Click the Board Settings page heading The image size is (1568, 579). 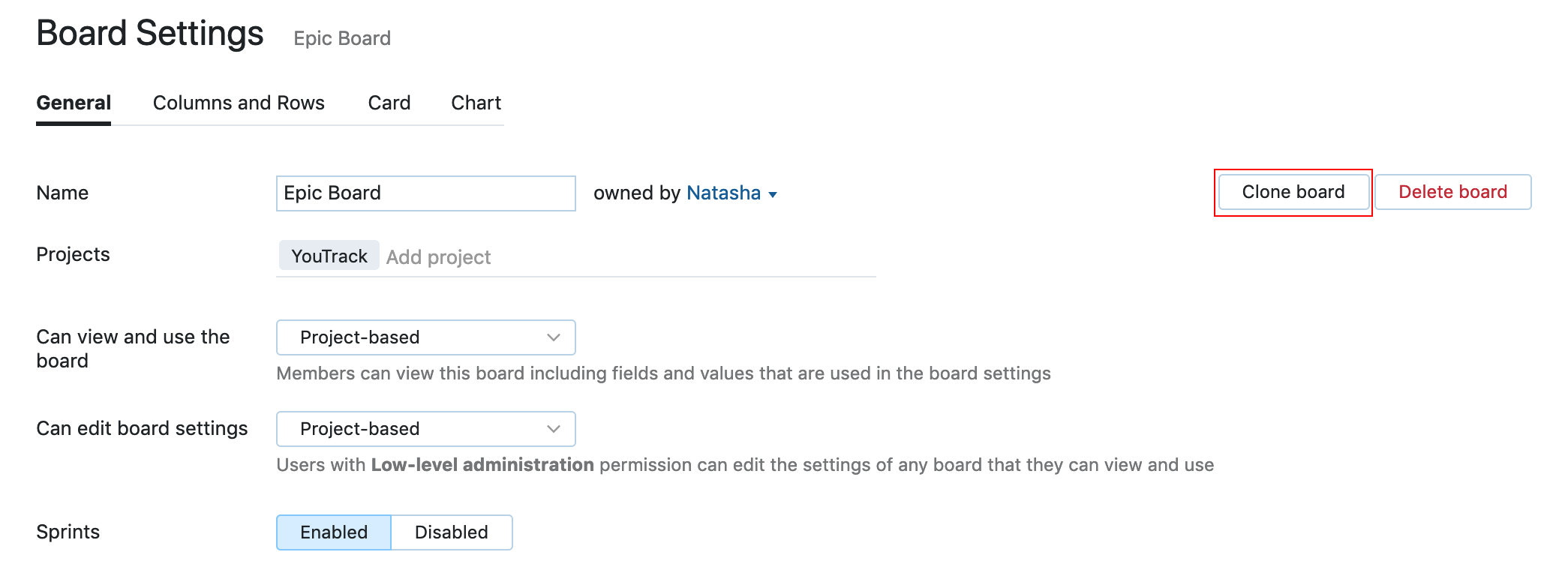(x=150, y=33)
